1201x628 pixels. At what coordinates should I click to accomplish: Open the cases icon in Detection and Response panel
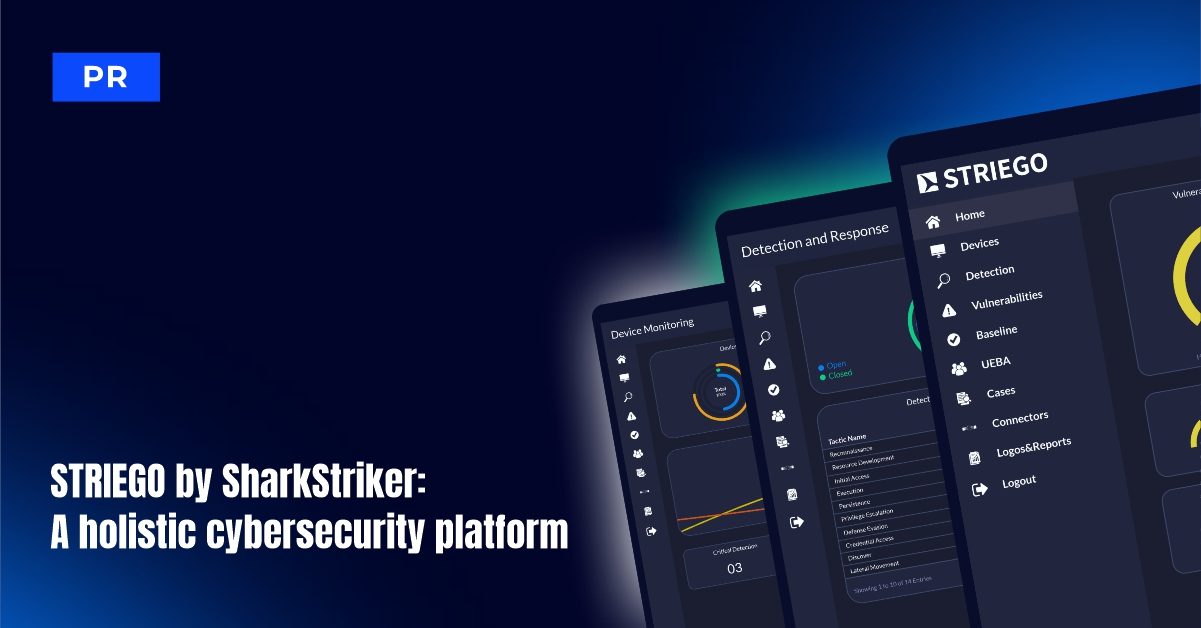click(x=782, y=442)
